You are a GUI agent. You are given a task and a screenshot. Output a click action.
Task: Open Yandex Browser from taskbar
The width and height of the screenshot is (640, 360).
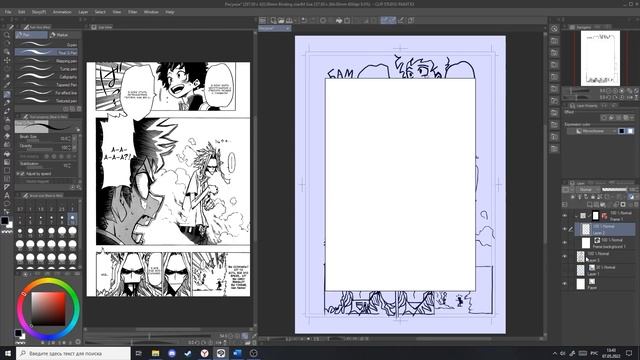coord(204,353)
